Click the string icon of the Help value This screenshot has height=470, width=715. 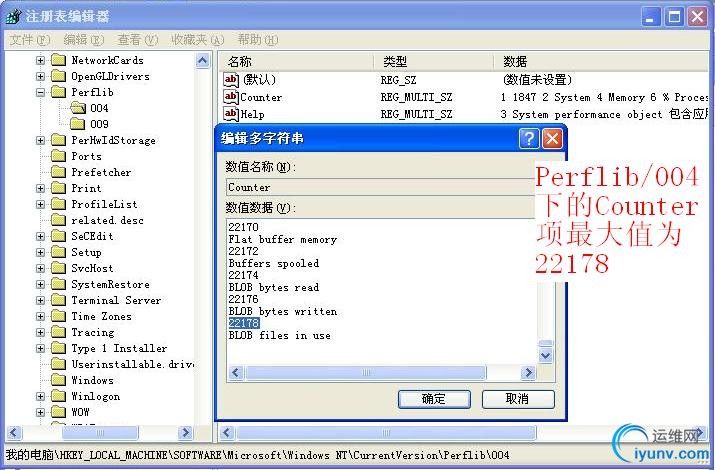pyautogui.click(x=231, y=114)
